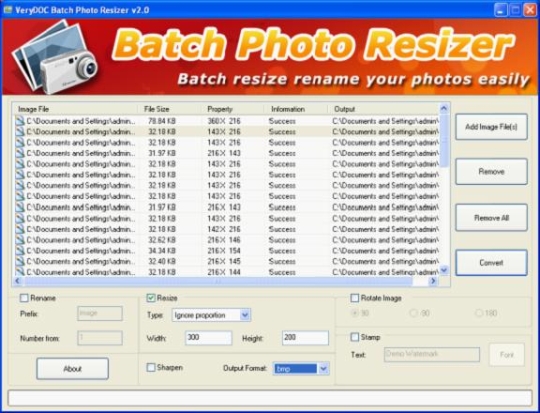Viewport: 540px width, 413px height.
Task: Select the "216× 154" property cell
Action: [224, 250]
